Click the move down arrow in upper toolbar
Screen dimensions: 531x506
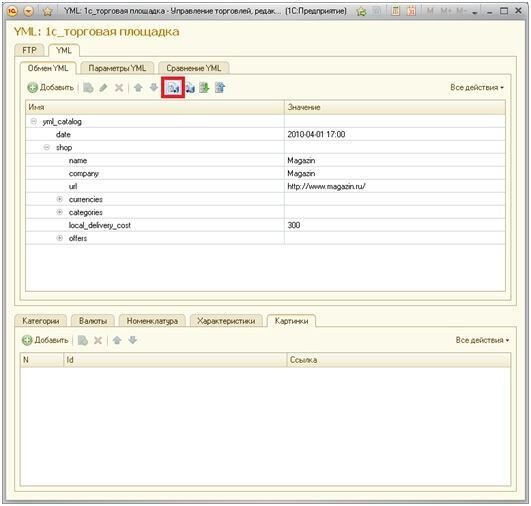click(x=154, y=88)
